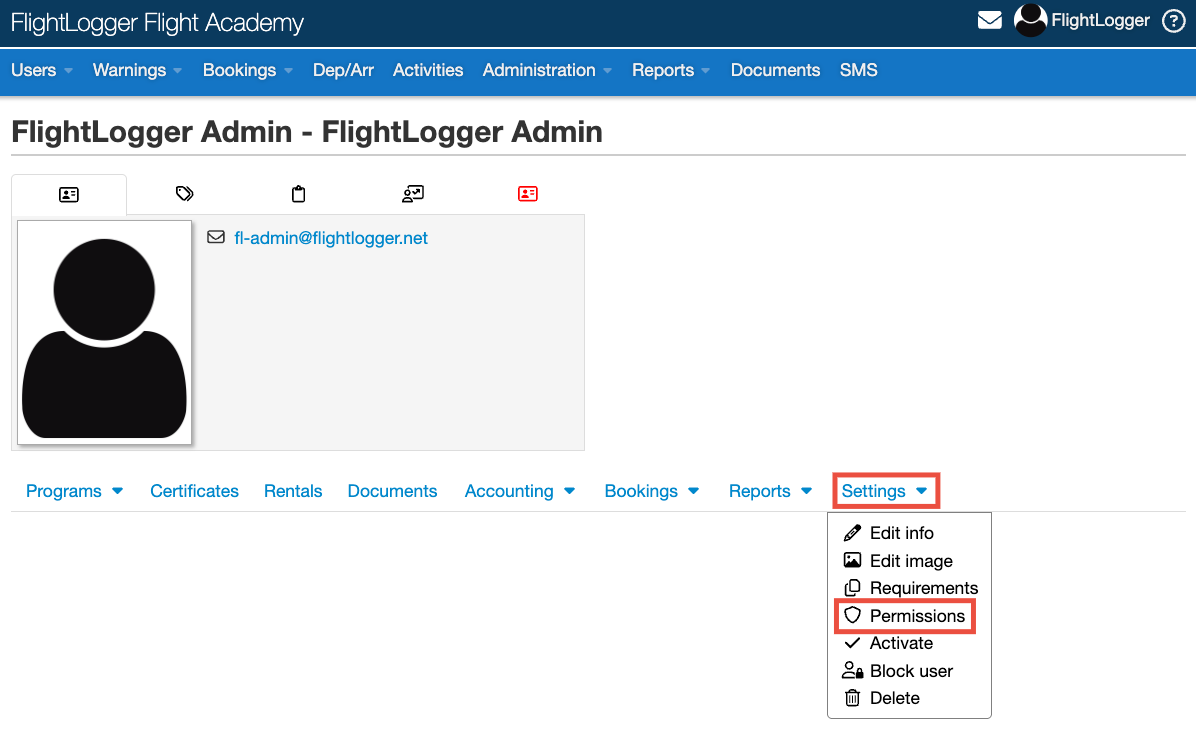Open the mail envelope icon in header
This screenshot has height=745, width=1196.
989,21
